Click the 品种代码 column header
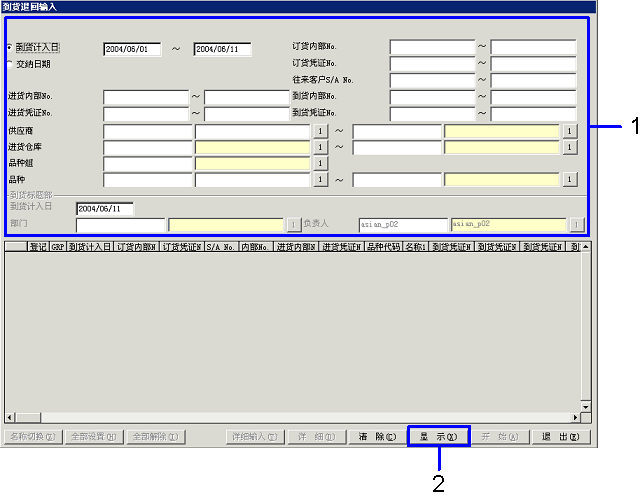The image size is (642, 499). [x=382, y=246]
